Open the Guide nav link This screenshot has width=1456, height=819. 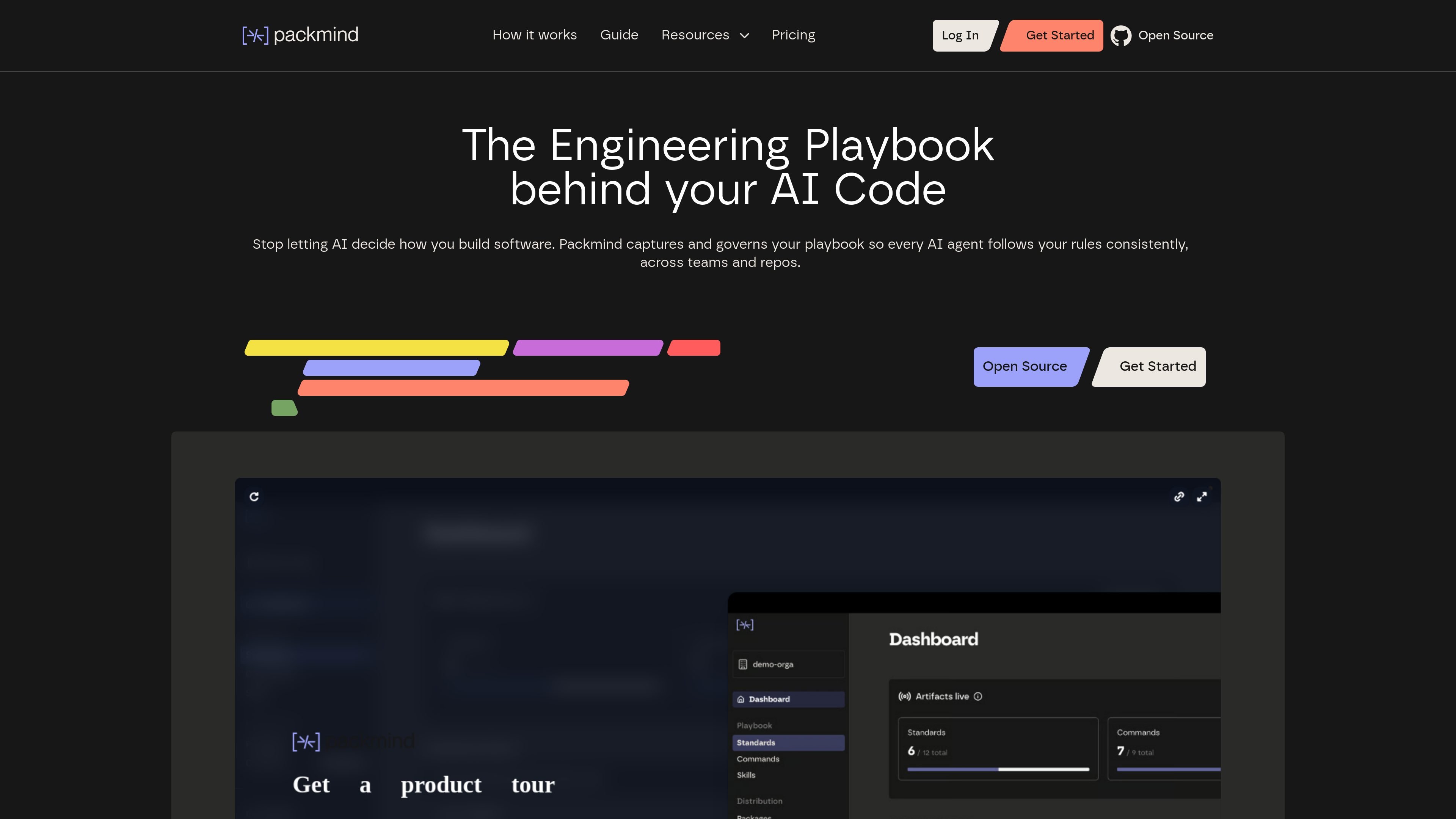click(x=619, y=35)
